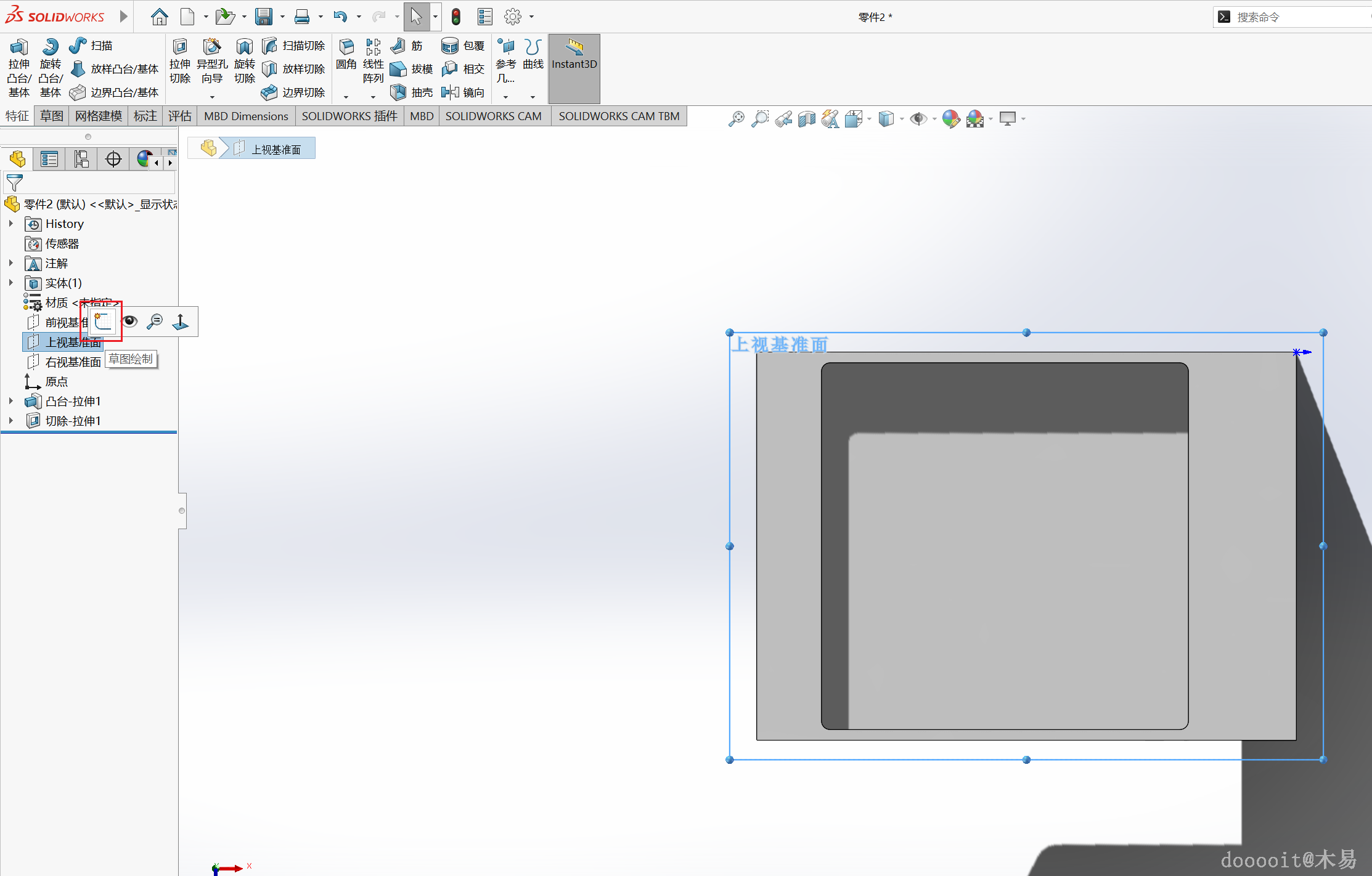Switch to the 评估 (Evaluate) tab
This screenshot has height=876, width=1372.
pos(179,116)
